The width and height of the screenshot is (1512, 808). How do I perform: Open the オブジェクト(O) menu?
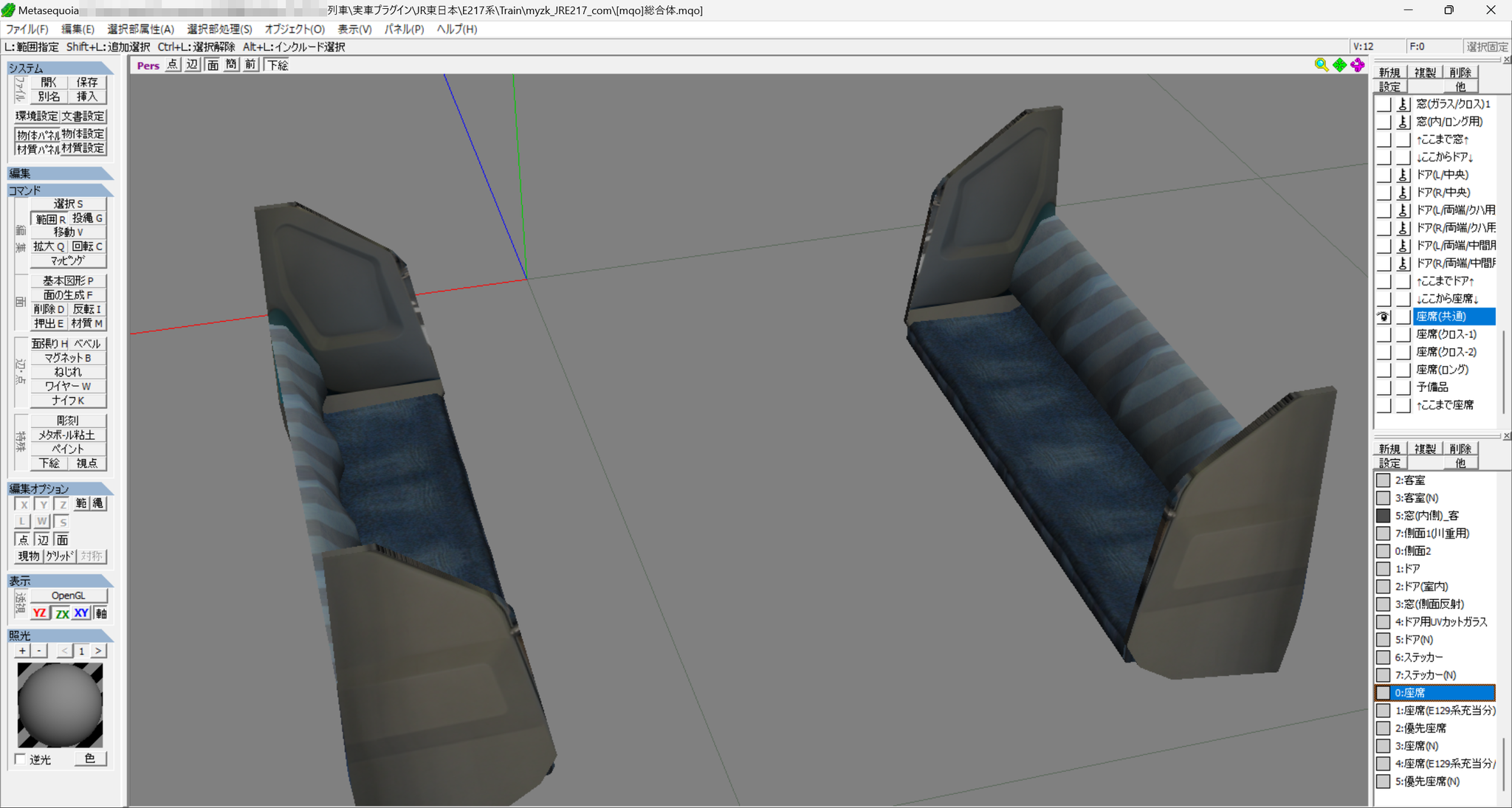coord(295,29)
